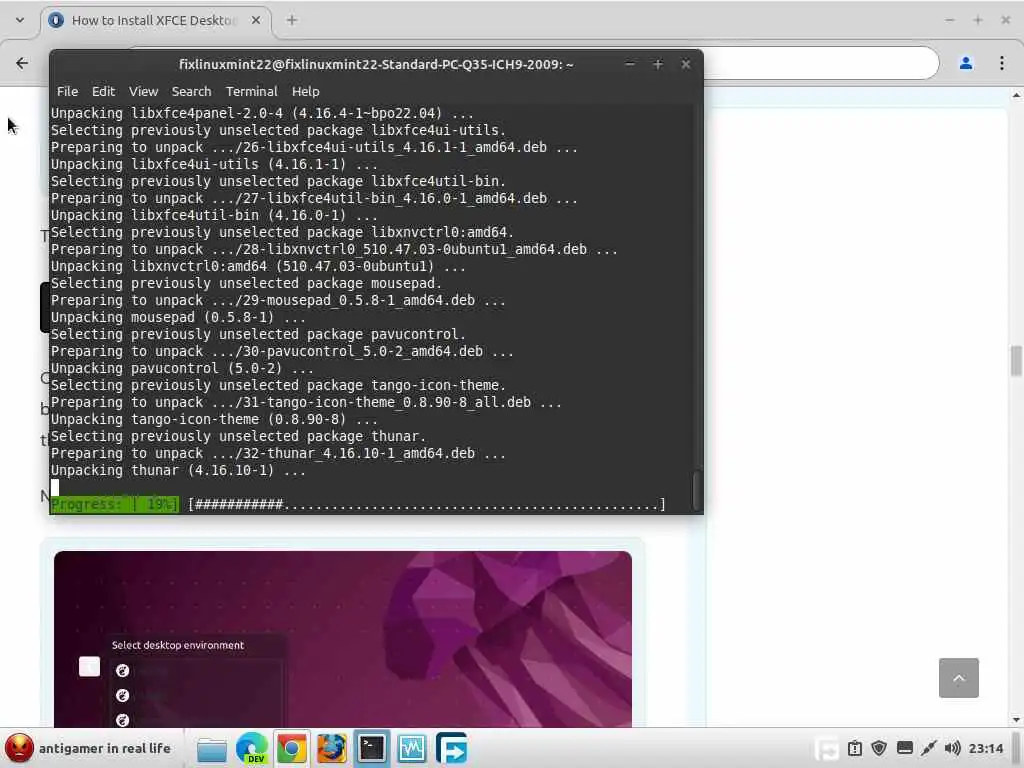Click 'Unpacking tango-icon-theme (0.8.90-8) ...' line
This screenshot has width=1024, height=768.
[214, 419]
